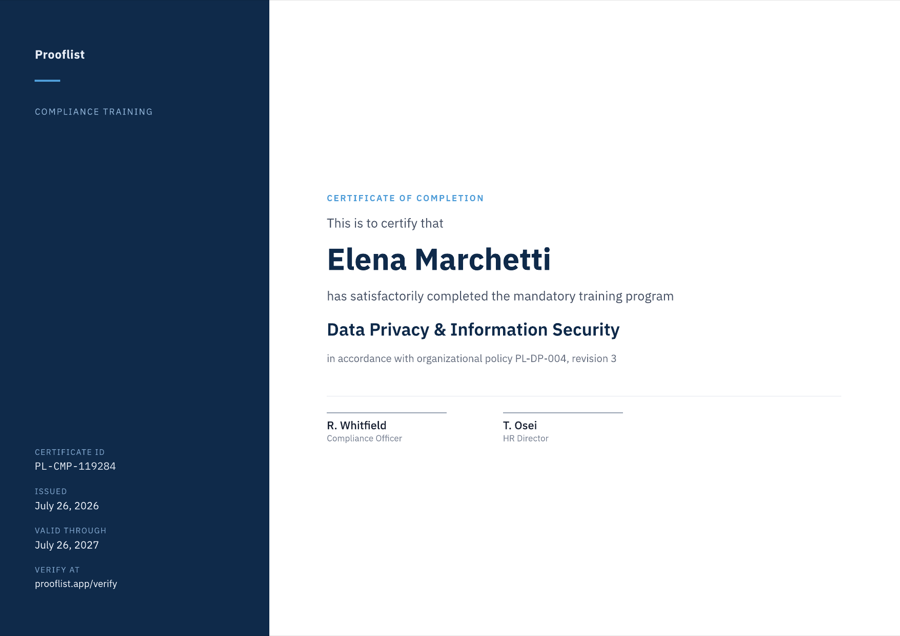The height and width of the screenshot is (636, 900).
Task: Select the COMPLIANCE TRAINING label
Action: point(94,112)
